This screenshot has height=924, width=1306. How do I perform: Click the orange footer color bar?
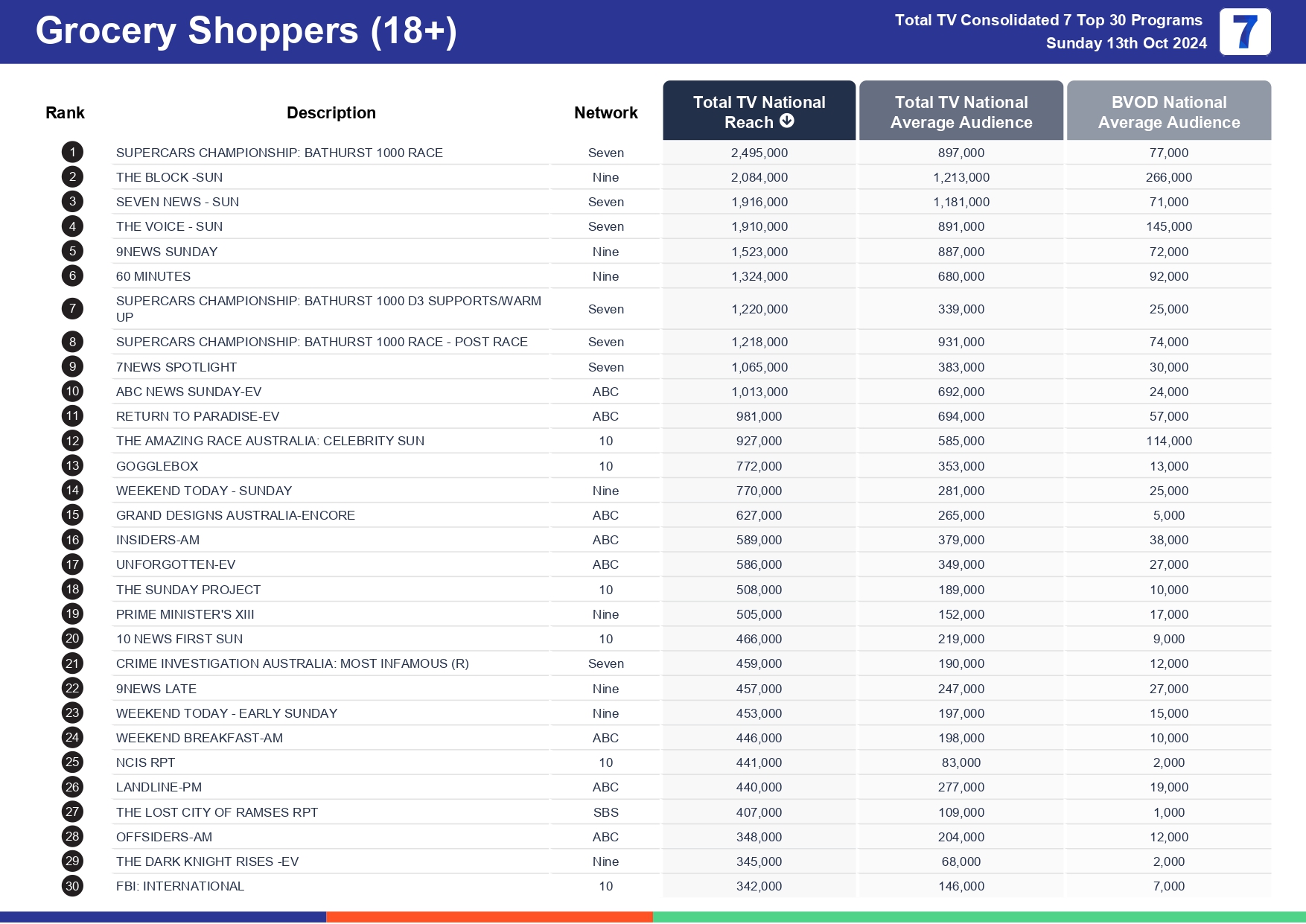[x=489, y=917]
